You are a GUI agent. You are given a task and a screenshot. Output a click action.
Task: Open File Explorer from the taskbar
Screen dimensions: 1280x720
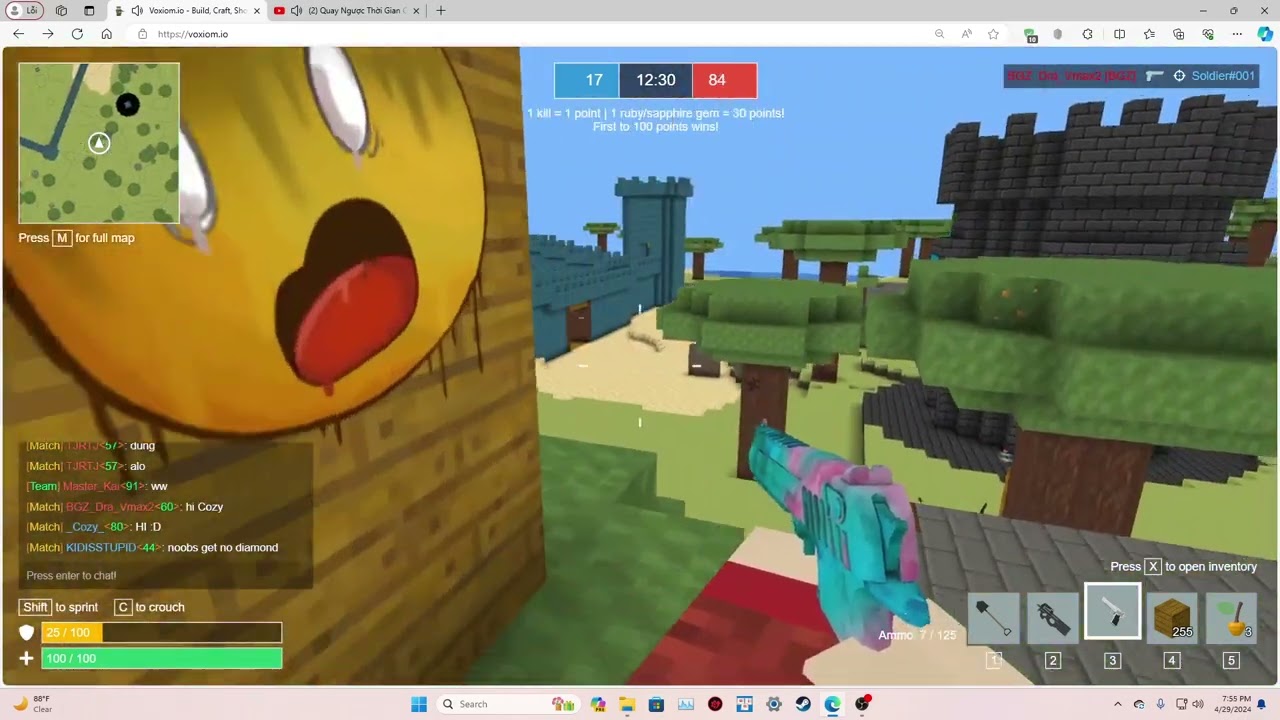[x=627, y=704]
